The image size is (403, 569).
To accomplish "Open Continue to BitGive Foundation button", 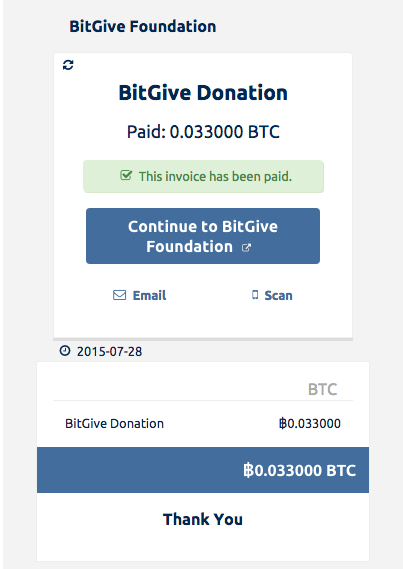I will pos(203,236).
